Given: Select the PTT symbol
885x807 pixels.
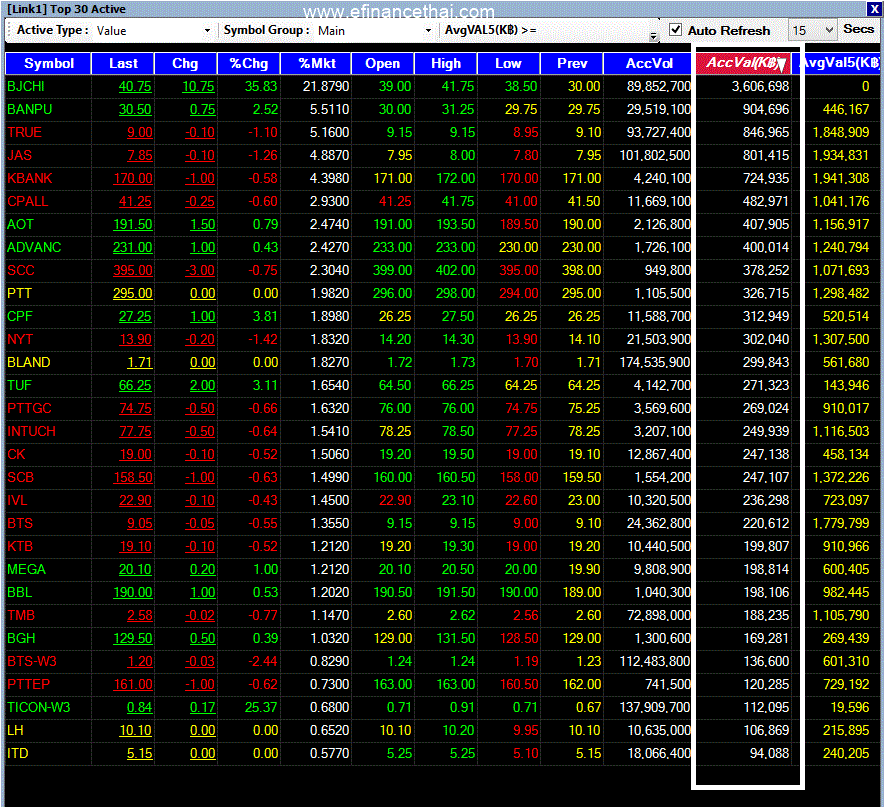Looking at the screenshot, I should [20, 293].
